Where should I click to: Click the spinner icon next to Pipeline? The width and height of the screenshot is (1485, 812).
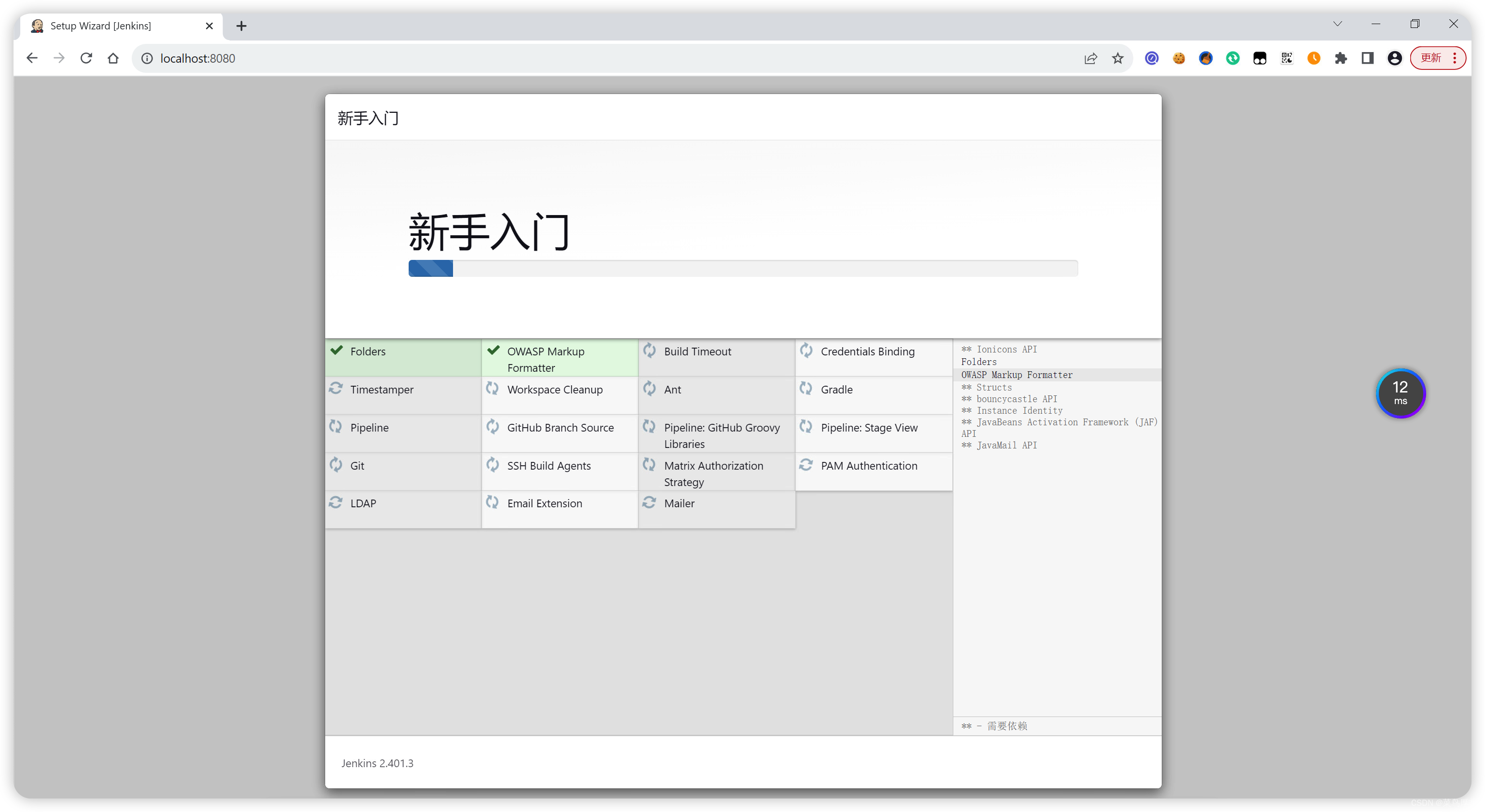click(335, 426)
